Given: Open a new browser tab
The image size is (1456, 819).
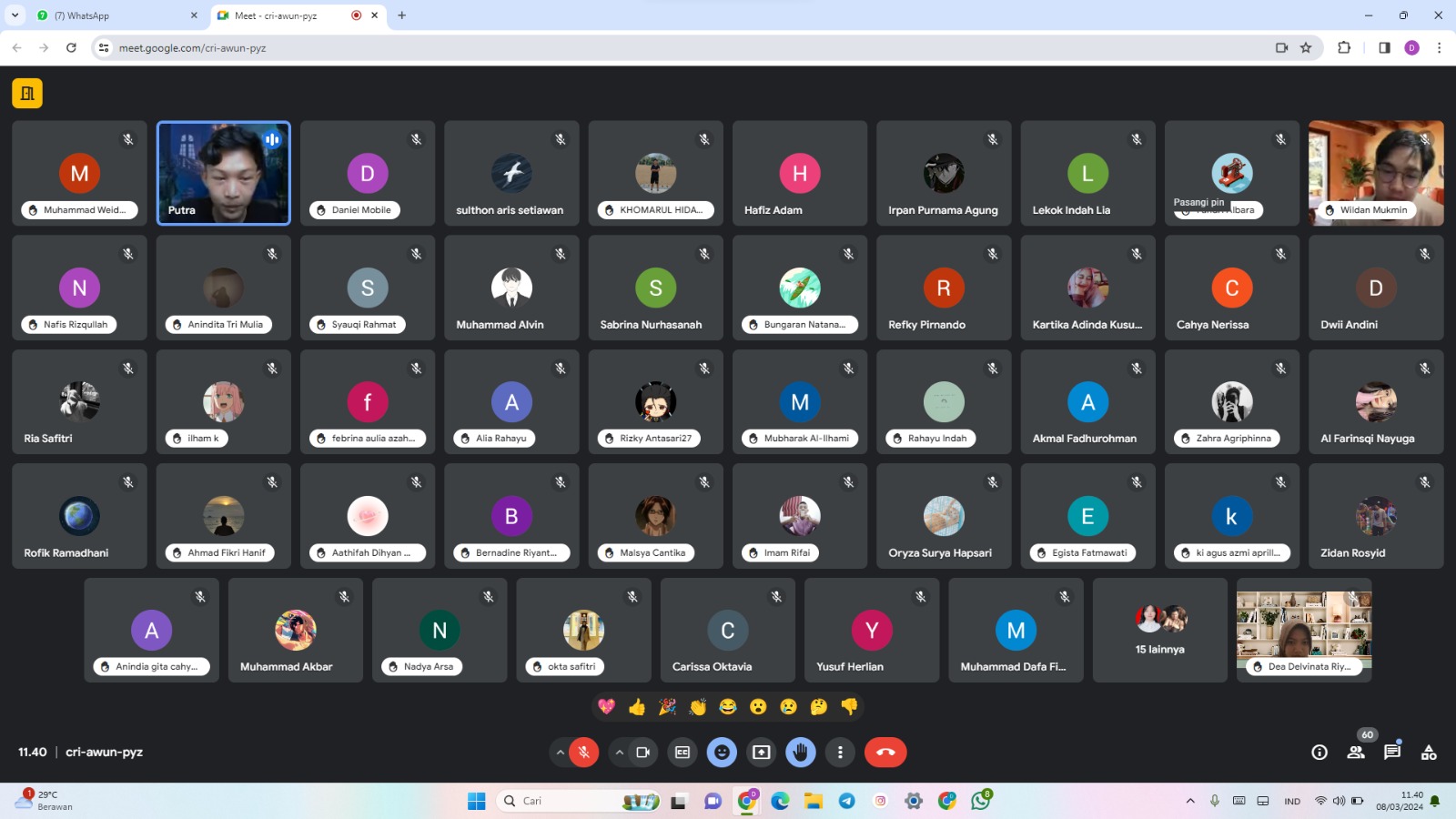Looking at the screenshot, I should [x=402, y=15].
